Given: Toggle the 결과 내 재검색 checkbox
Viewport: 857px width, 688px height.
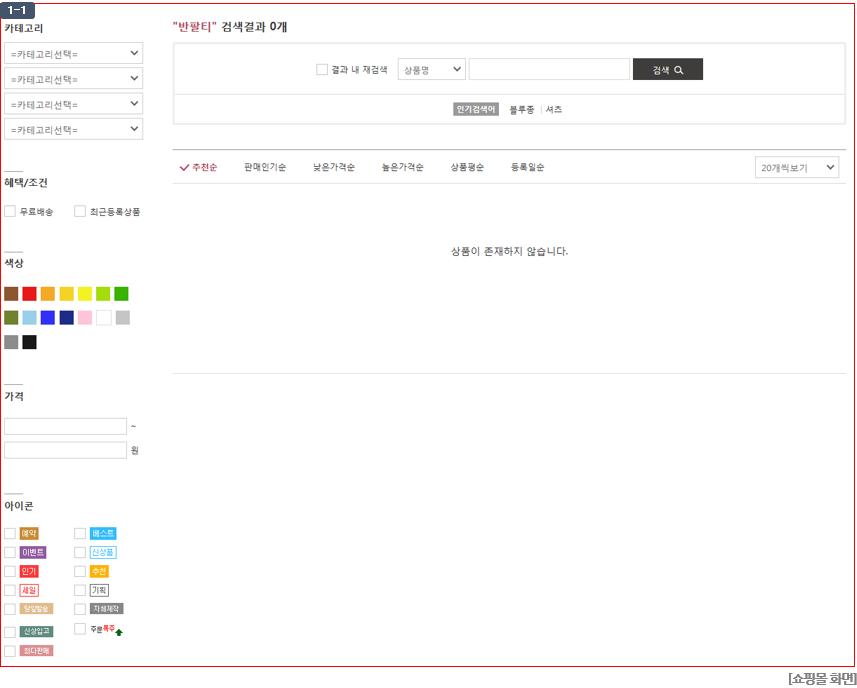Looking at the screenshot, I should [322, 70].
